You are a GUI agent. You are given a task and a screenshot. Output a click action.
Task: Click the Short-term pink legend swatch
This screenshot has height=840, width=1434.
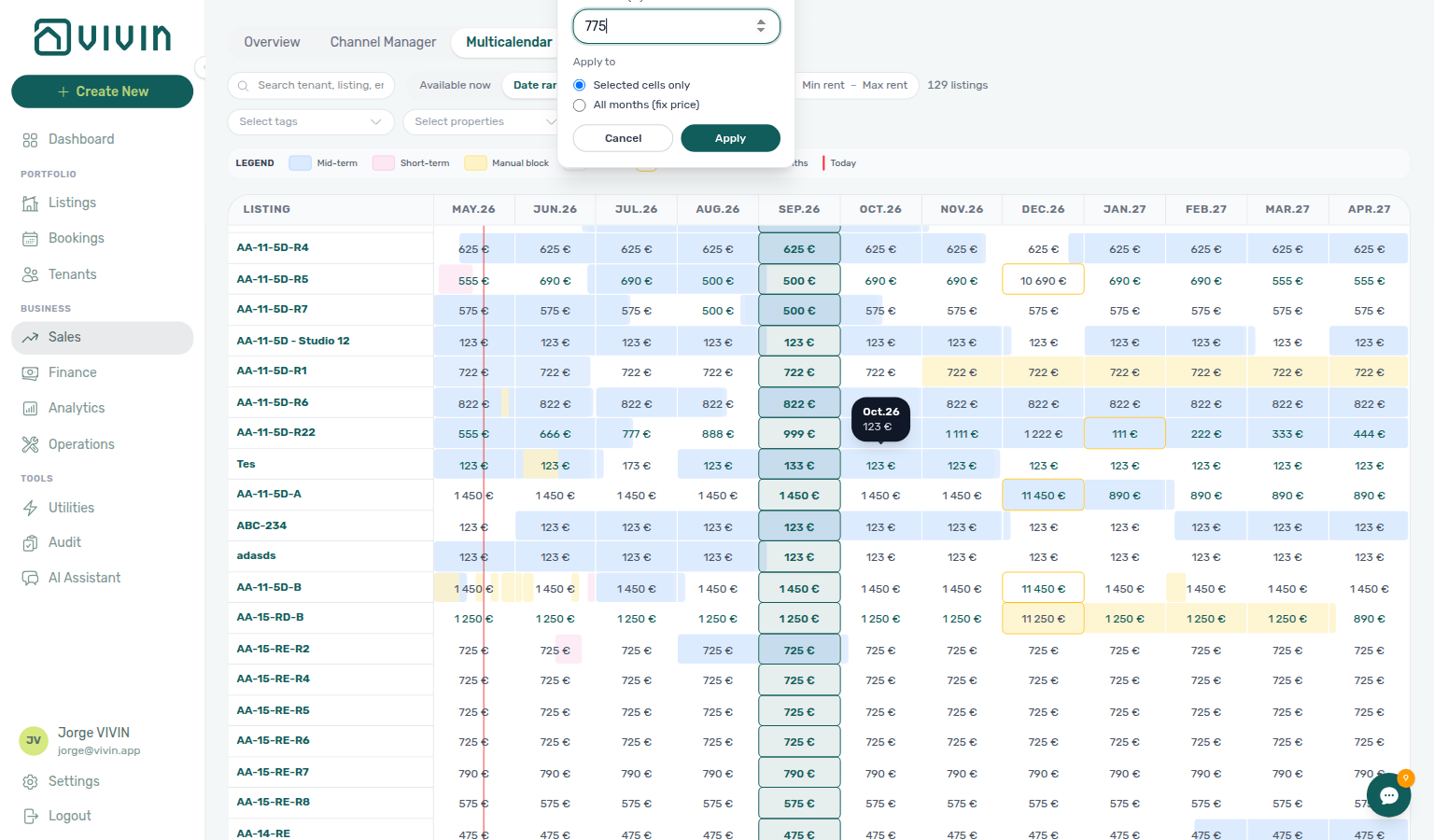tap(384, 163)
